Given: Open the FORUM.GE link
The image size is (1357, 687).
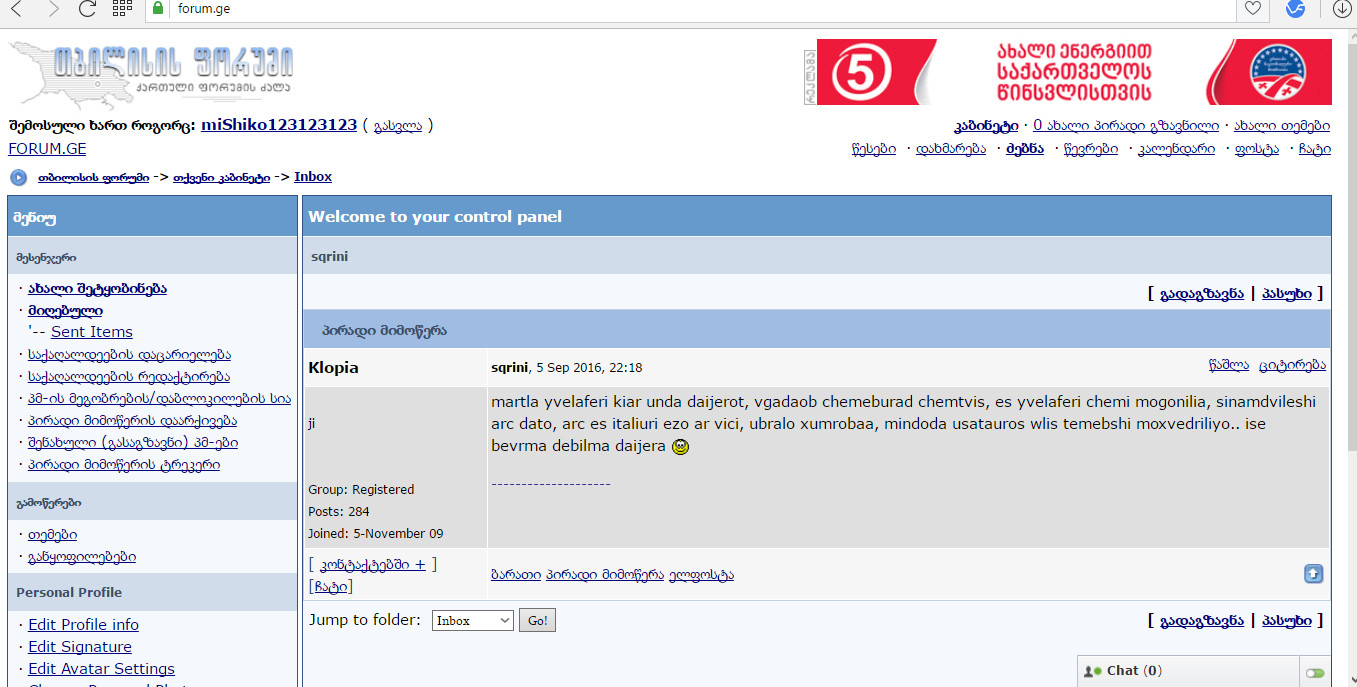Looking at the screenshot, I should click(x=47, y=149).
